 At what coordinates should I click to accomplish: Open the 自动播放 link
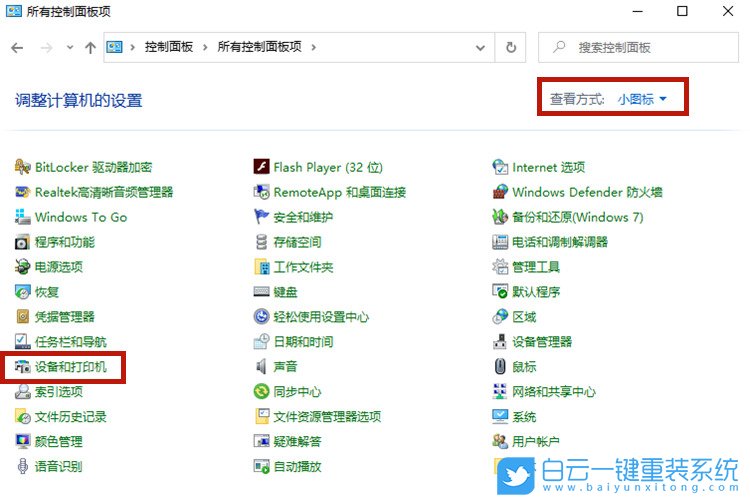pos(297,466)
